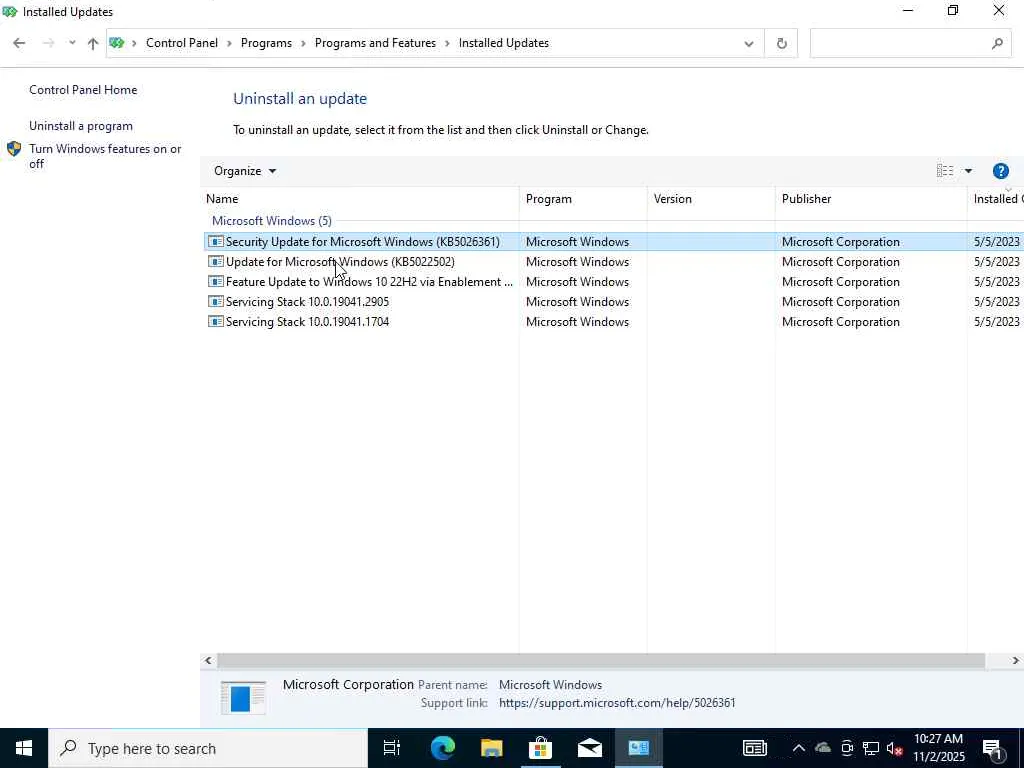Click Installed Updates breadcrumb segment

504,43
